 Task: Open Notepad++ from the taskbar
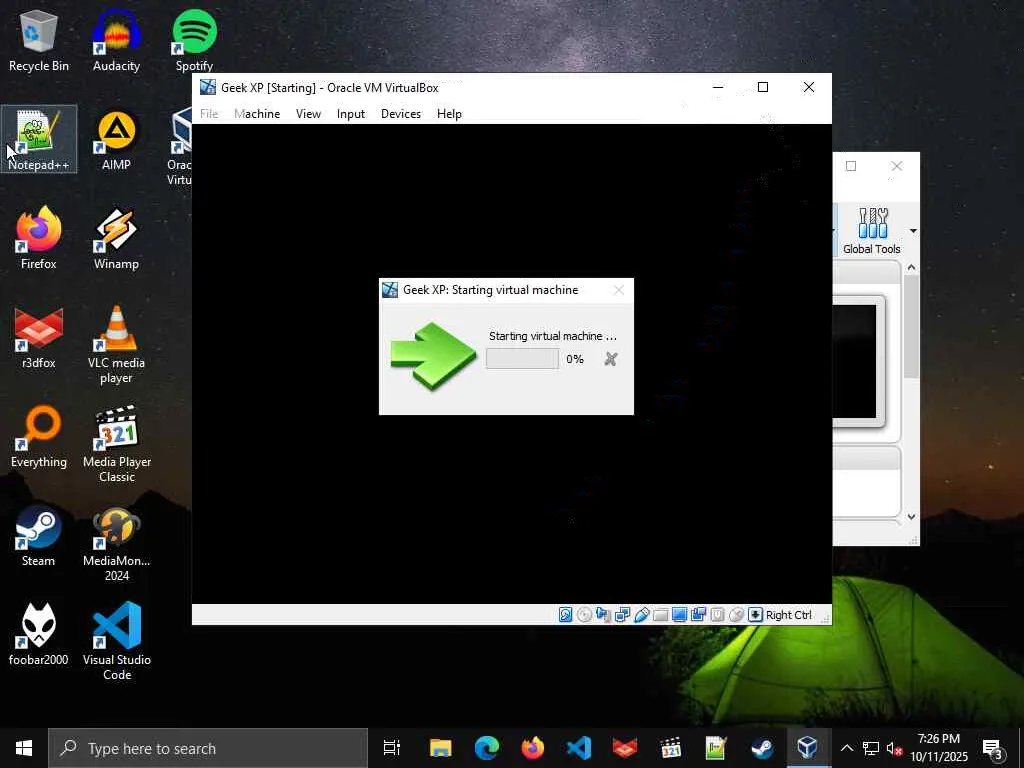[716, 748]
